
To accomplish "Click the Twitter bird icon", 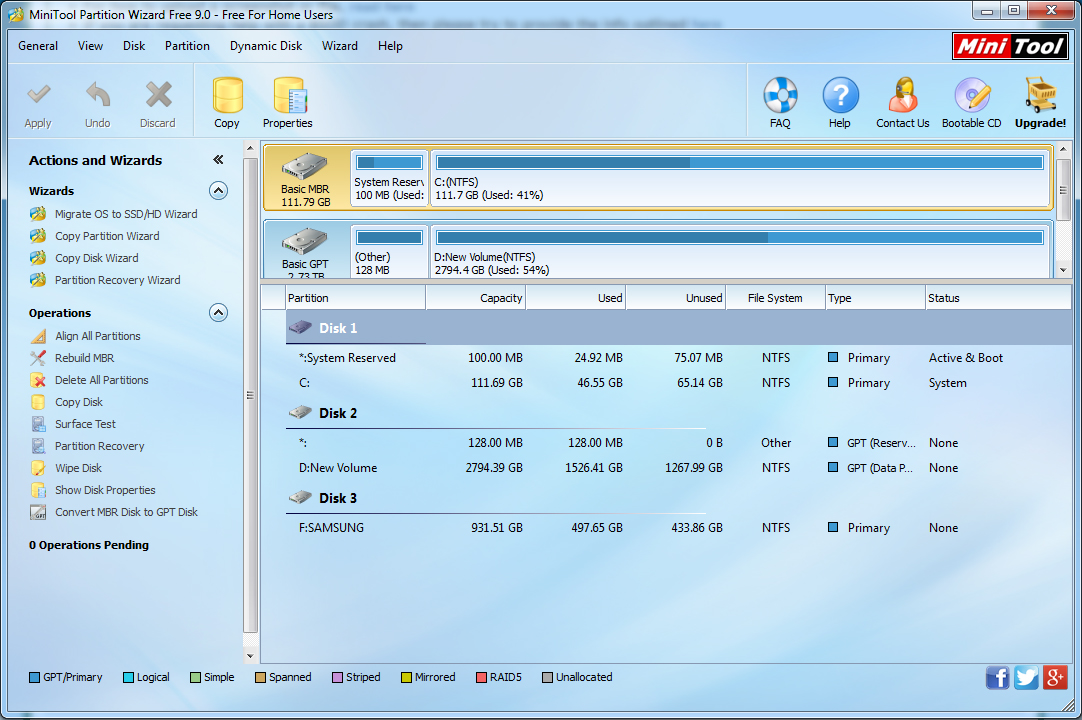I will click(1026, 677).
